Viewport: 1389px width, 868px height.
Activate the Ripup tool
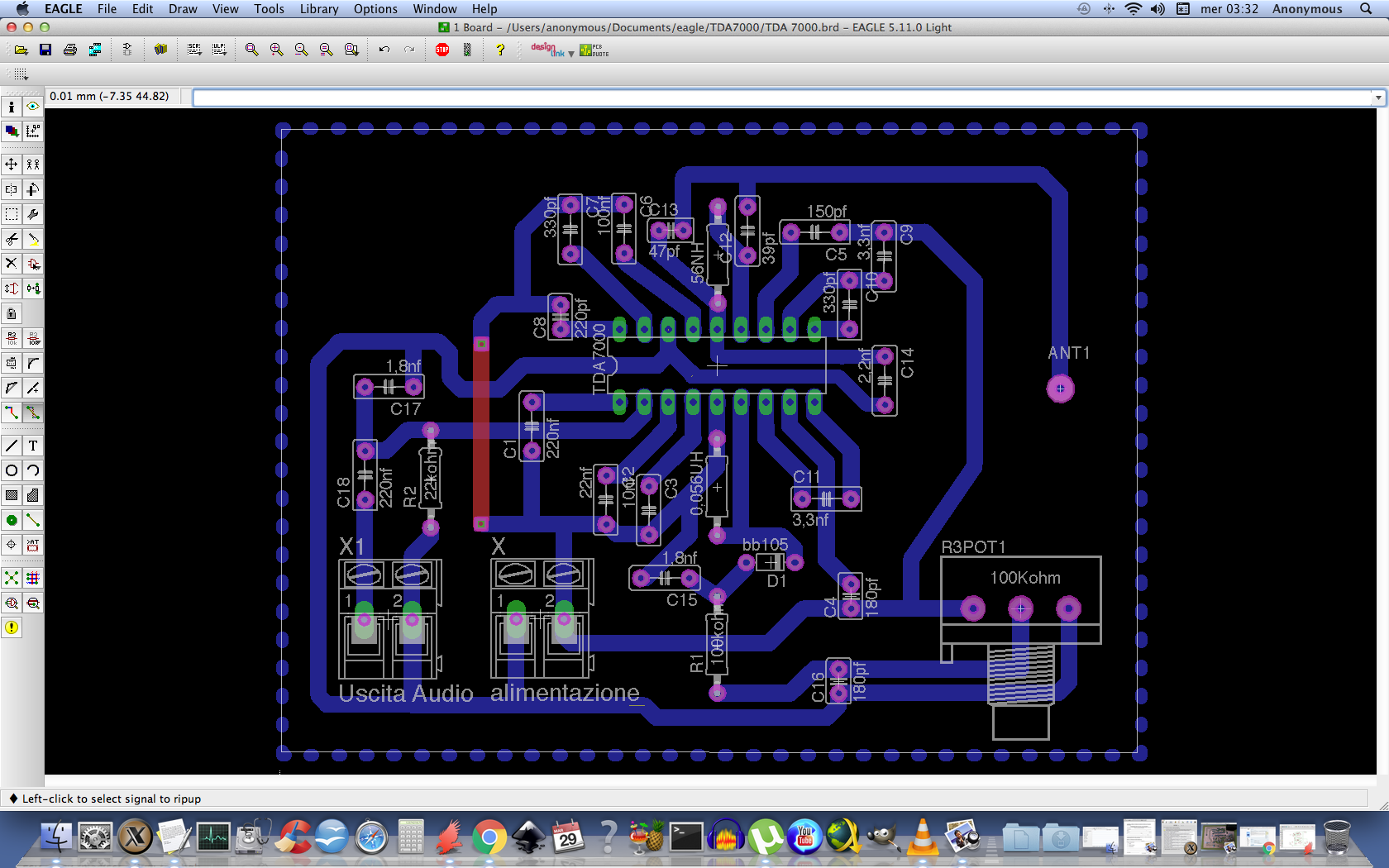(x=33, y=413)
